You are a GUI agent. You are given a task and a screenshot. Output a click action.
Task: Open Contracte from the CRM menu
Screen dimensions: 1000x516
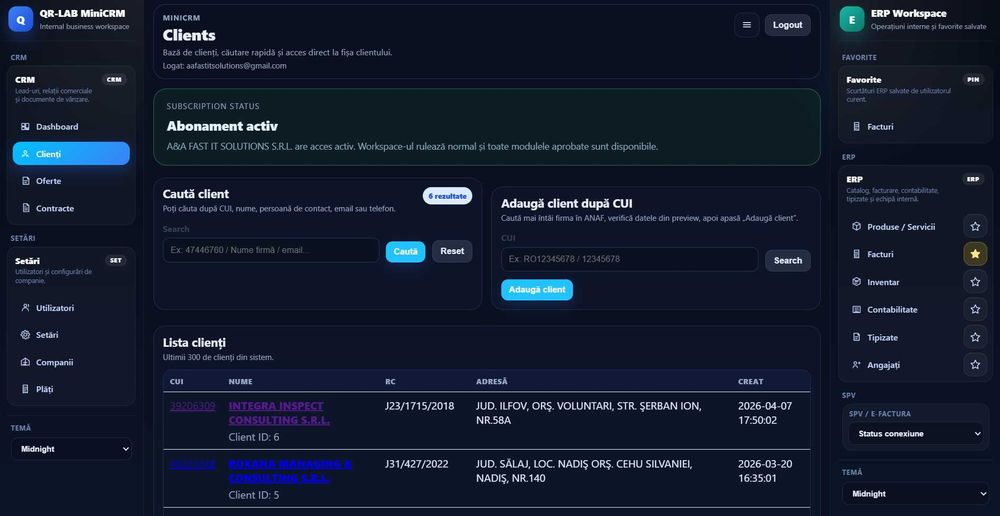click(x=71, y=208)
